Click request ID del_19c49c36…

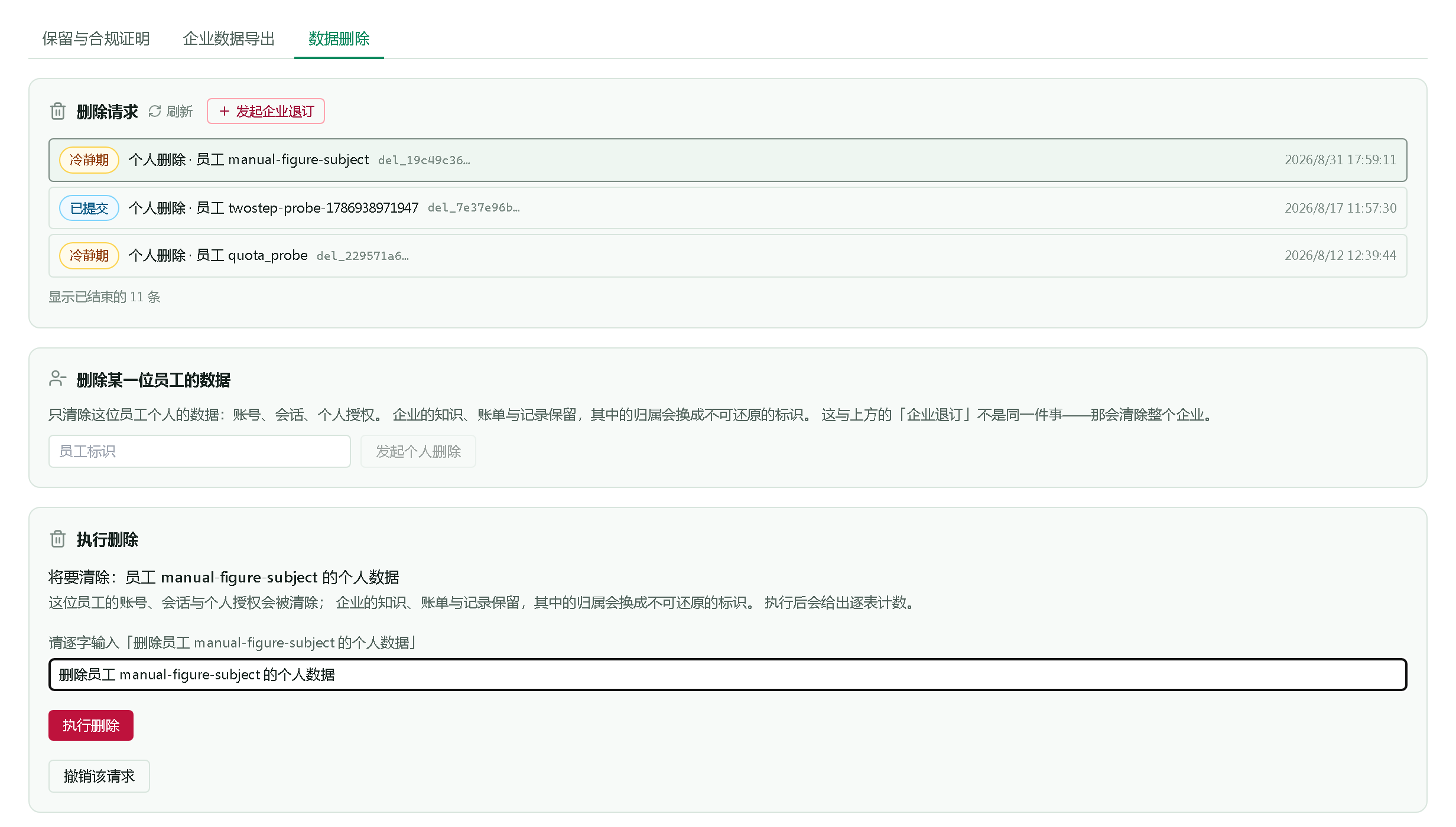pyautogui.click(x=424, y=161)
